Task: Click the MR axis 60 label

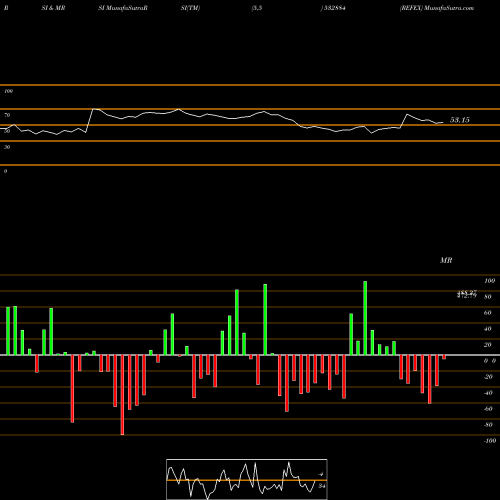Action: [x=488, y=313]
